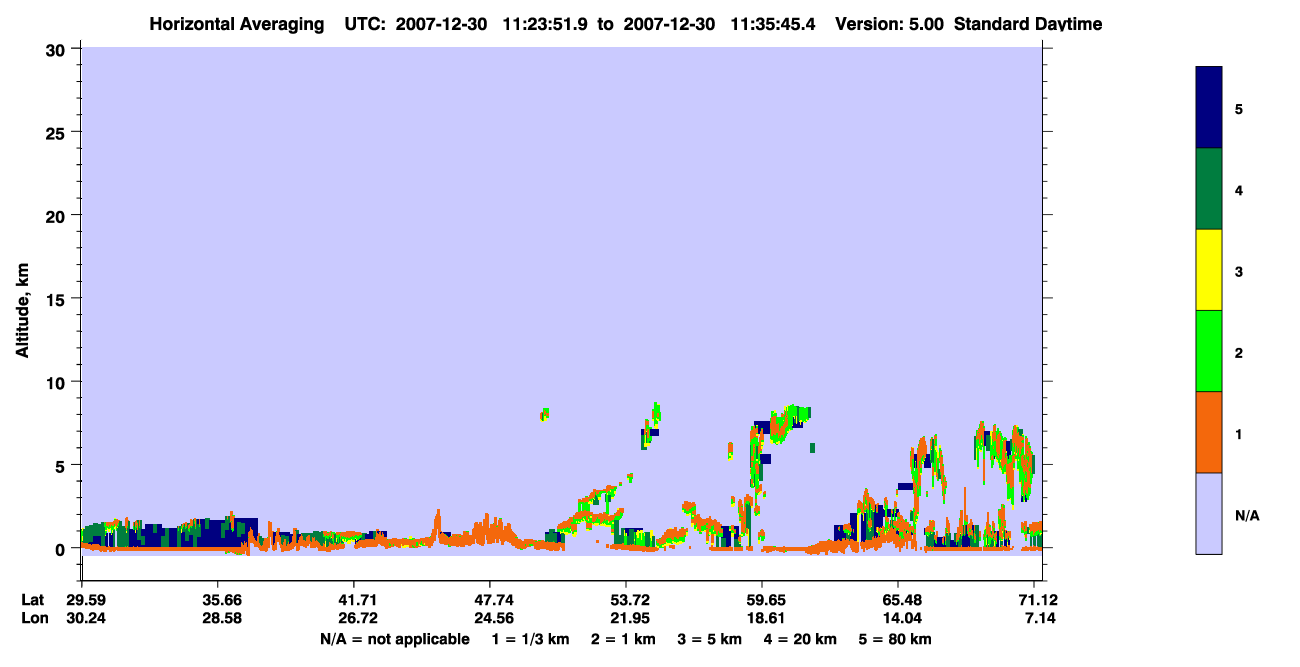Click legend text '3 = 5 km'
This screenshot has width=1300, height=667.
[709, 639]
